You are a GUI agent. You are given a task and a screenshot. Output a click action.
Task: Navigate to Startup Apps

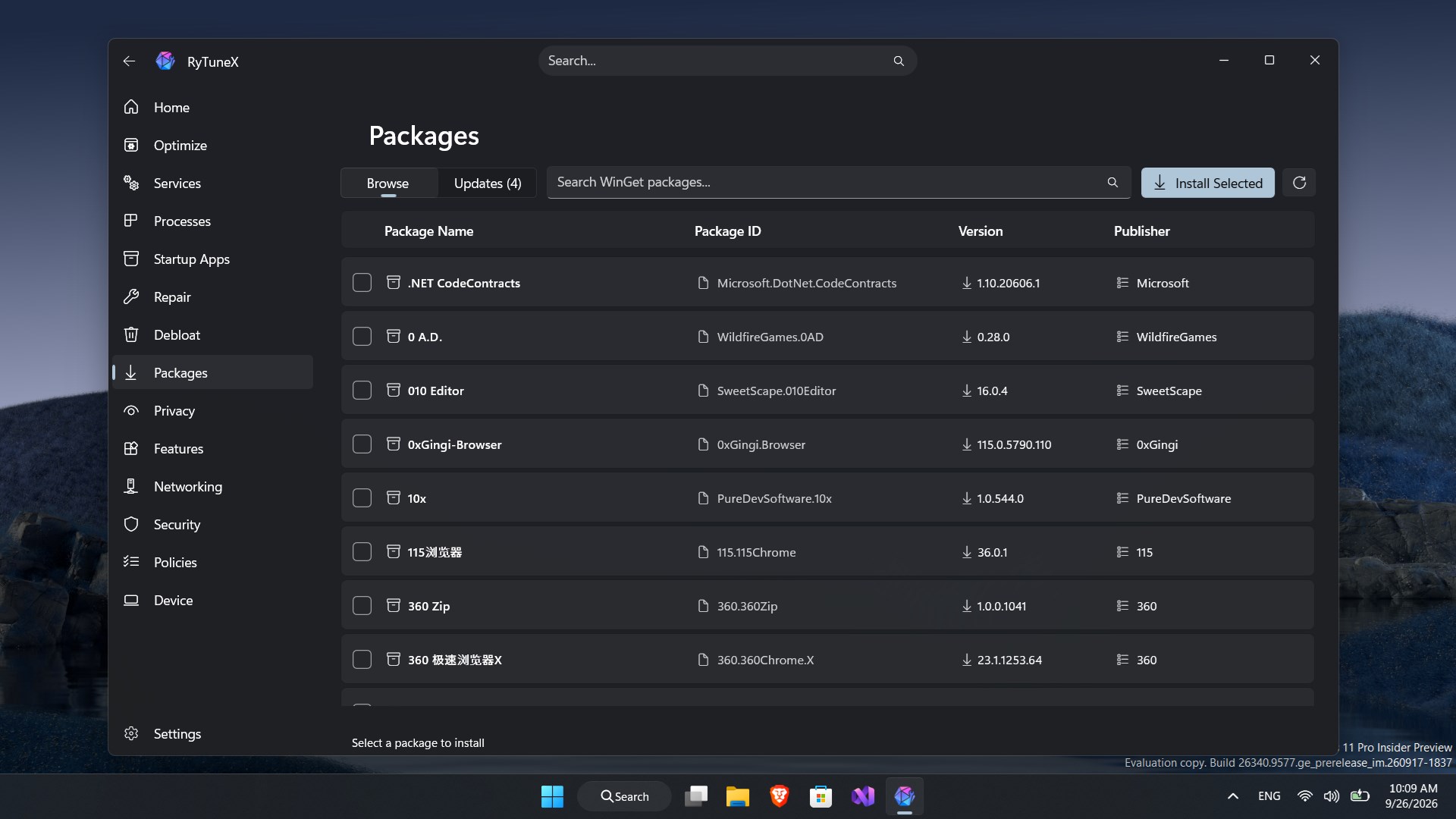212,259
